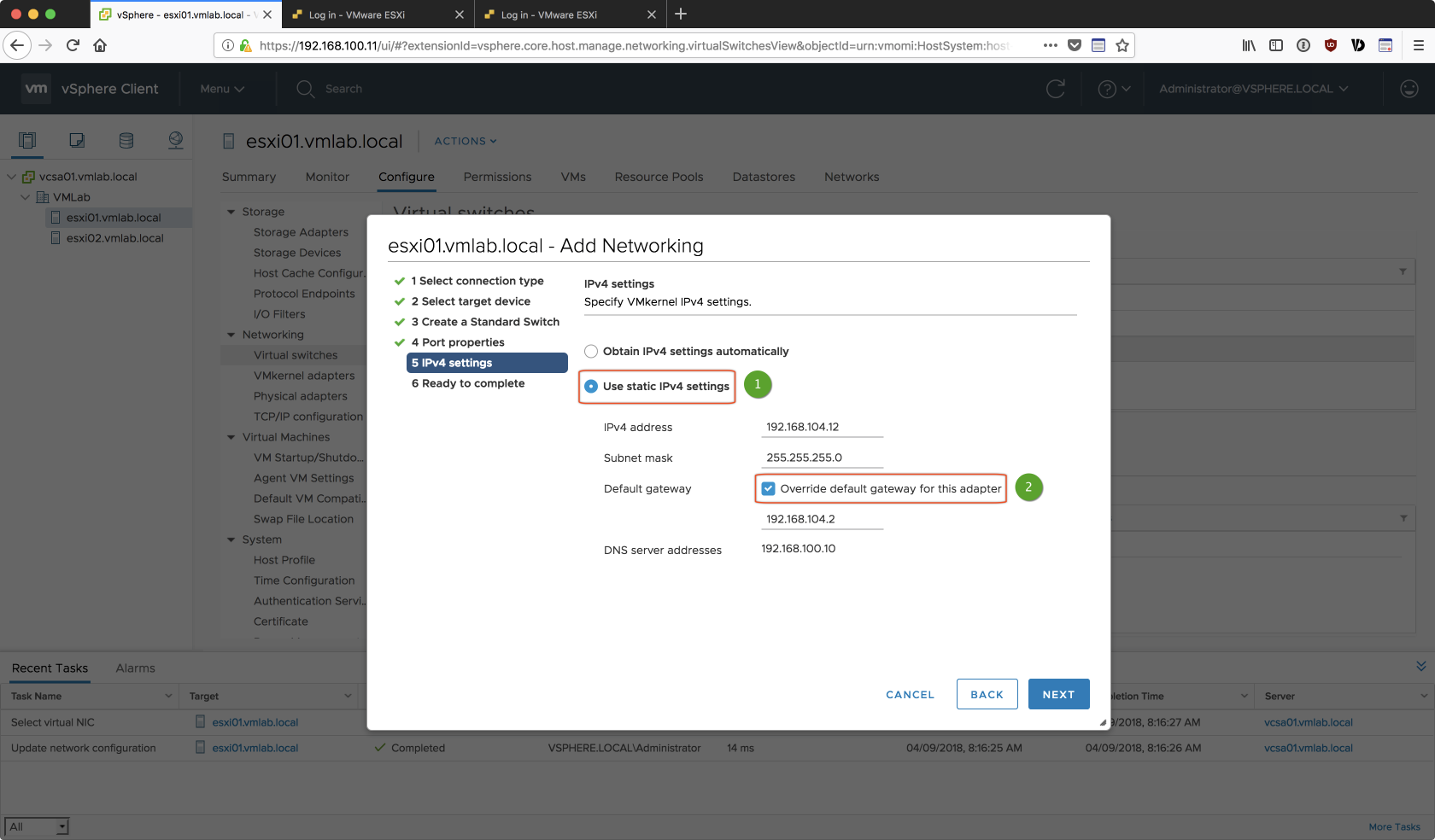
Task: Select Use static IPv4 settings option
Action: [591, 387]
